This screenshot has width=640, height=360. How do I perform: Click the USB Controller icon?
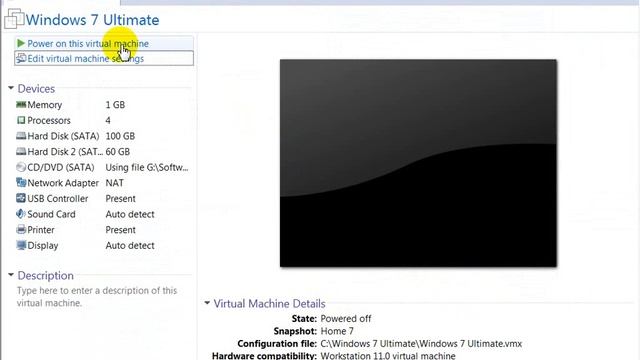21,198
